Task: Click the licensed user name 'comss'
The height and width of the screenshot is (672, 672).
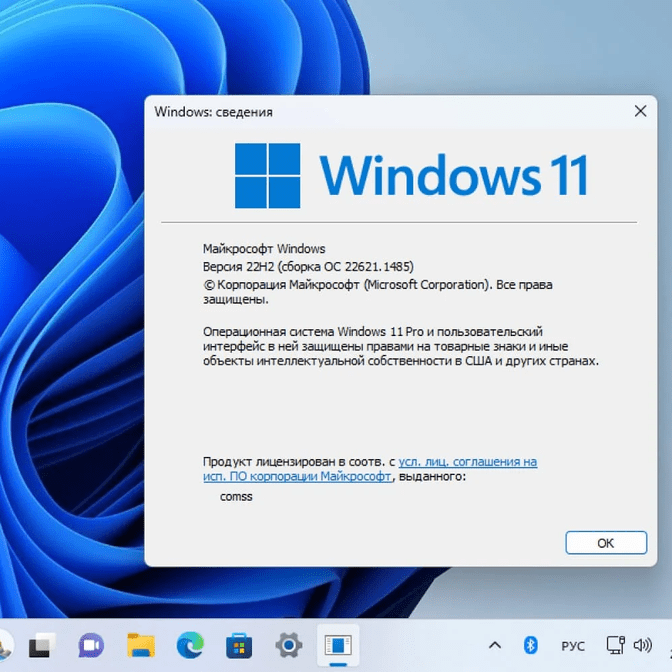Action: [236, 497]
